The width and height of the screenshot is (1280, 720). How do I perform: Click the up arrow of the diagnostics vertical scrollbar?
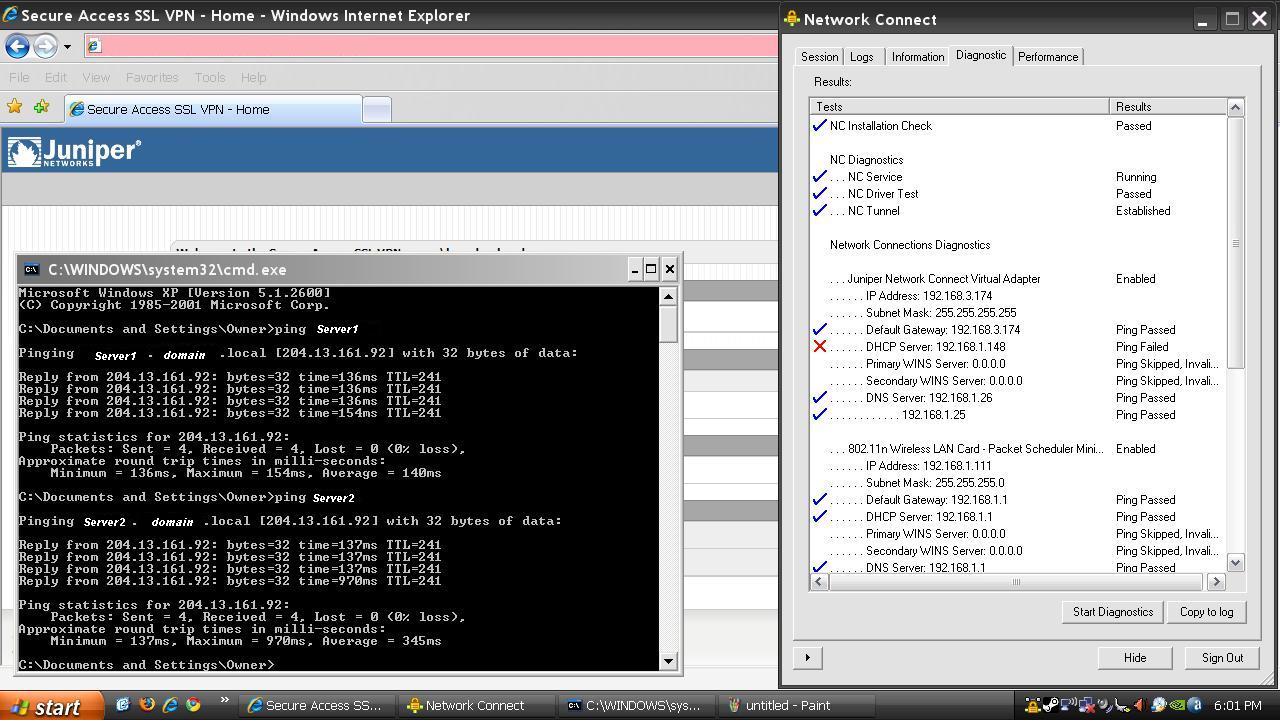(1235, 107)
